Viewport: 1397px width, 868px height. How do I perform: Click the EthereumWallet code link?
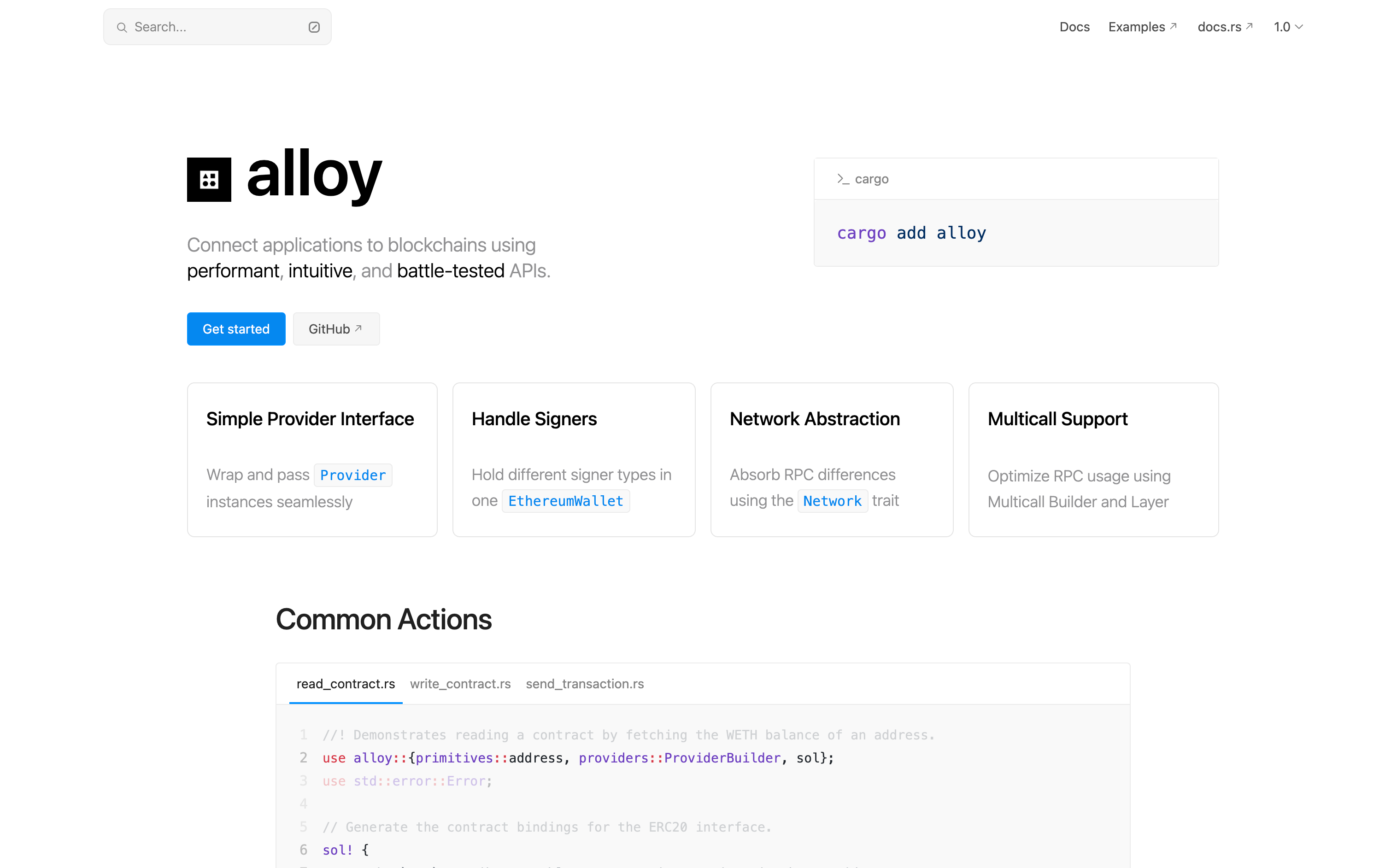pyautogui.click(x=565, y=501)
